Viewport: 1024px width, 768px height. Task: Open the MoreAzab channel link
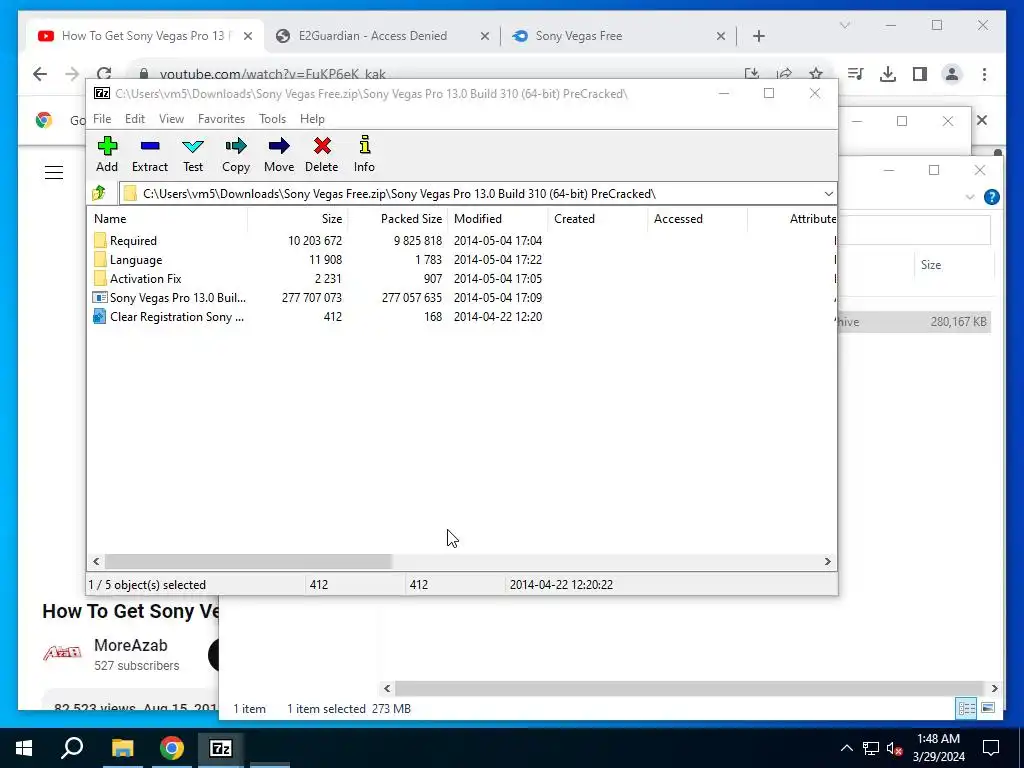click(x=131, y=645)
